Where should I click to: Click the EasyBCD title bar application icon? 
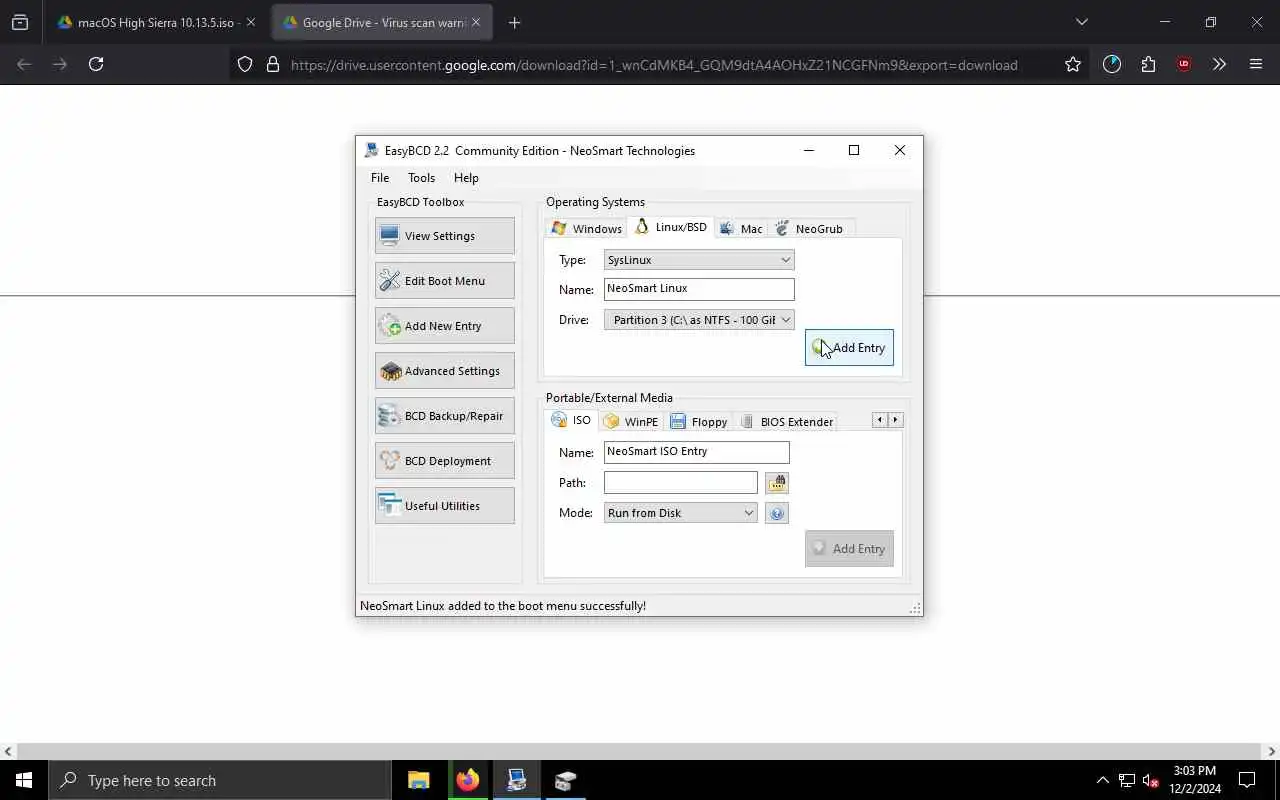tap(372, 151)
